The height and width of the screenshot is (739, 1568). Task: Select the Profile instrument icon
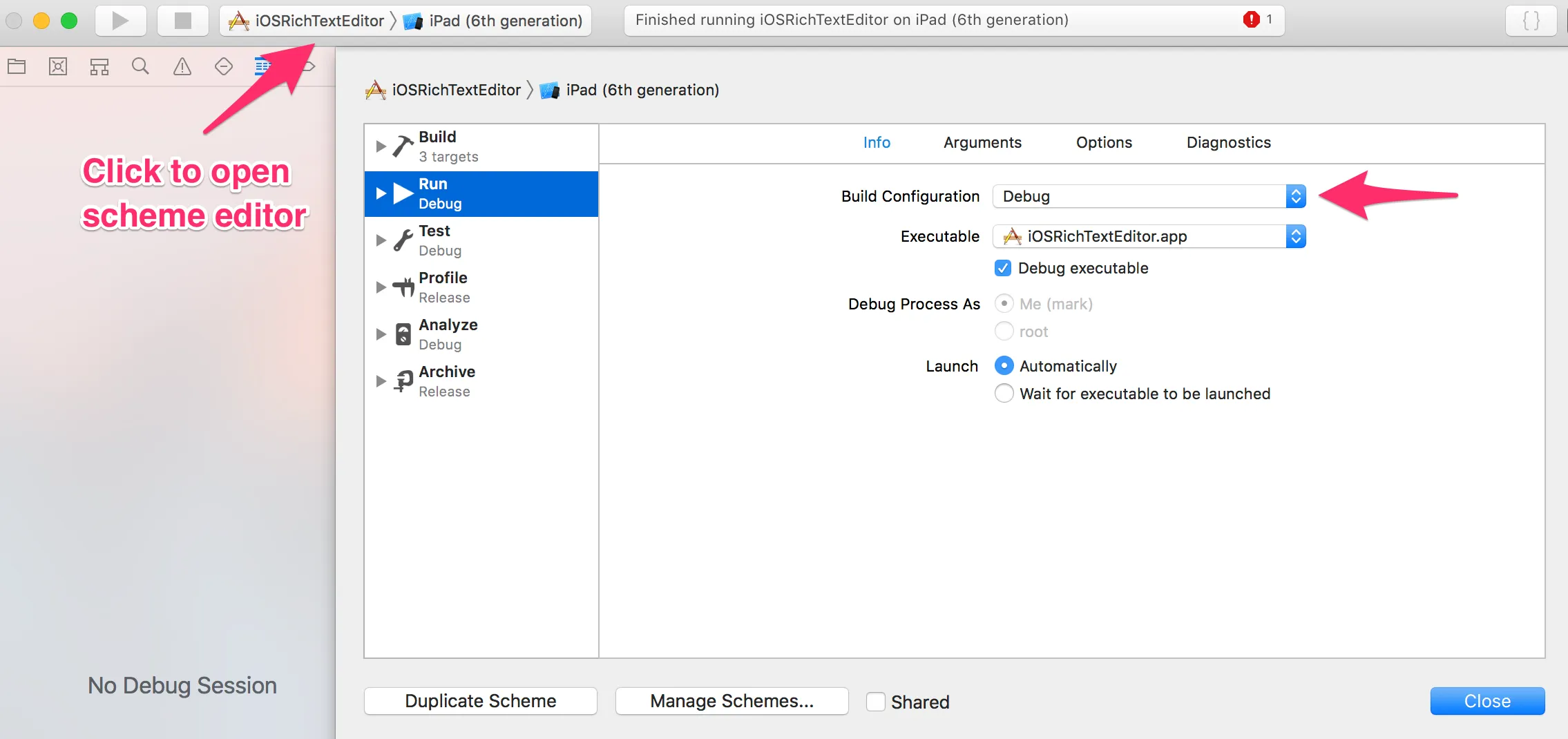tap(403, 287)
